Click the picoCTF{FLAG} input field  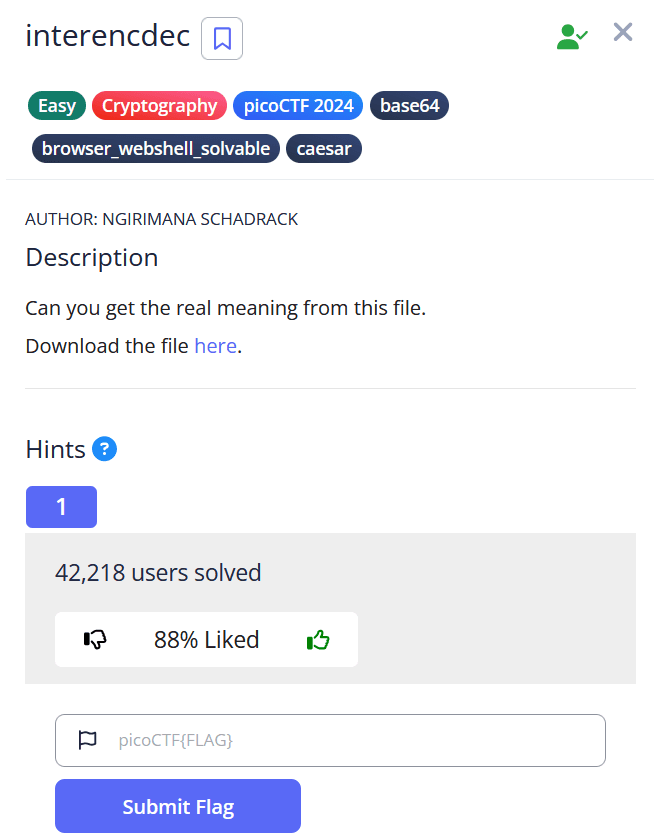pos(350,740)
